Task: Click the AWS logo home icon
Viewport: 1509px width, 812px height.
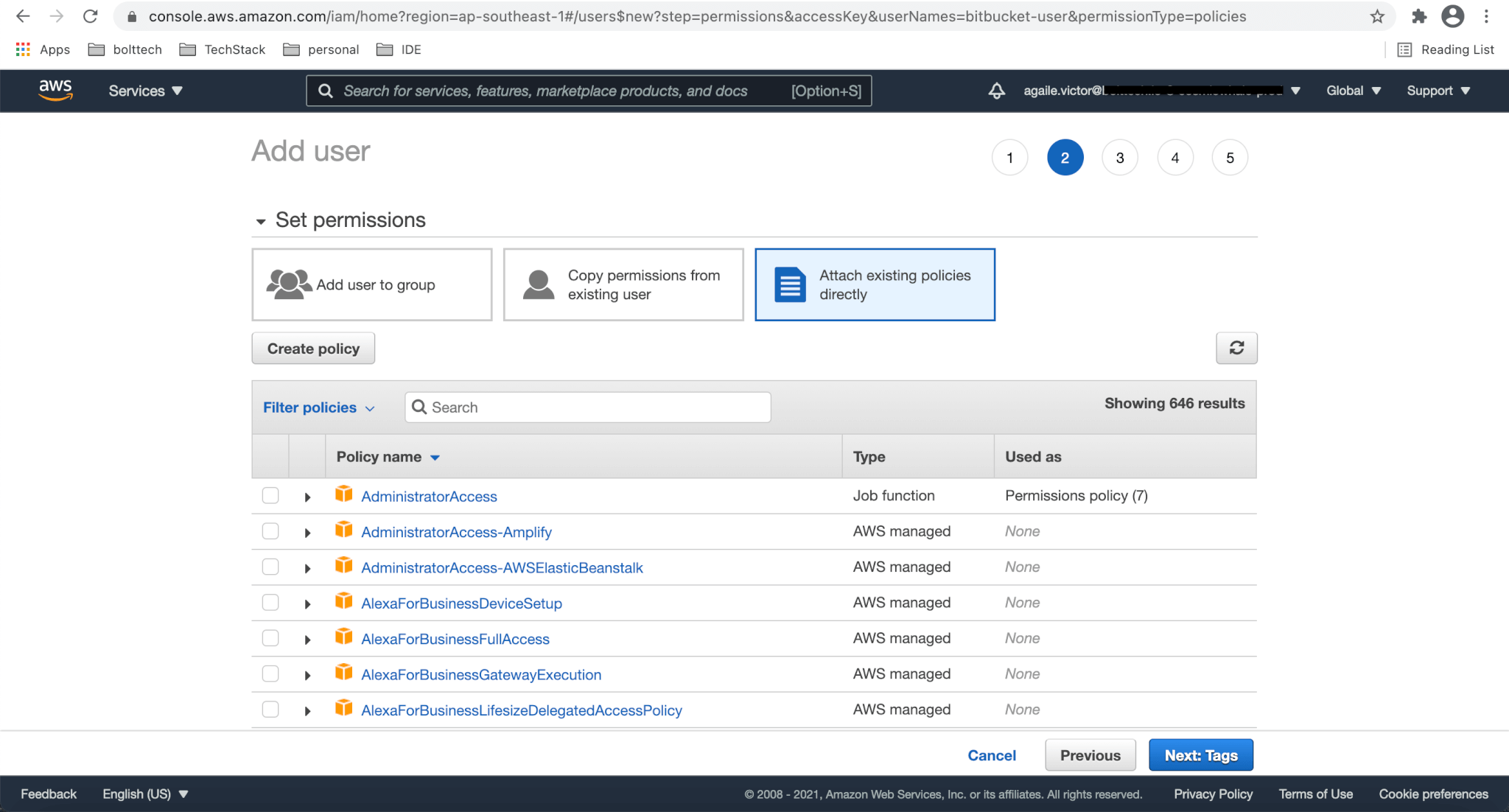Action: point(55,90)
